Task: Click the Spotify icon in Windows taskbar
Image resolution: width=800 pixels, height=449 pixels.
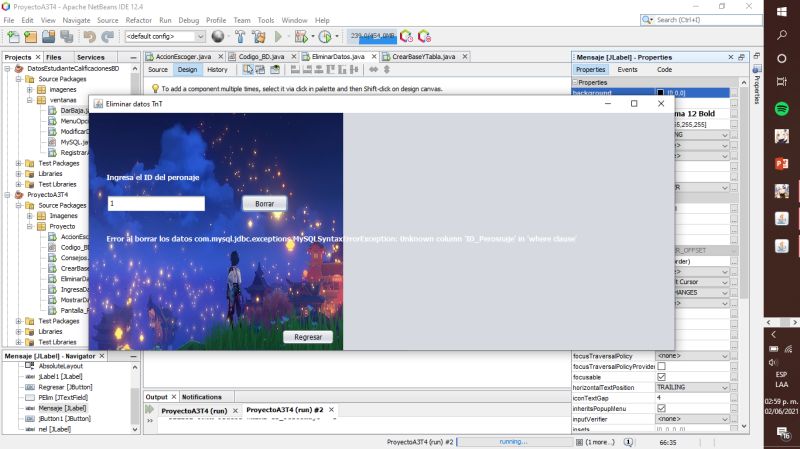Action: pyautogui.click(x=782, y=109)
